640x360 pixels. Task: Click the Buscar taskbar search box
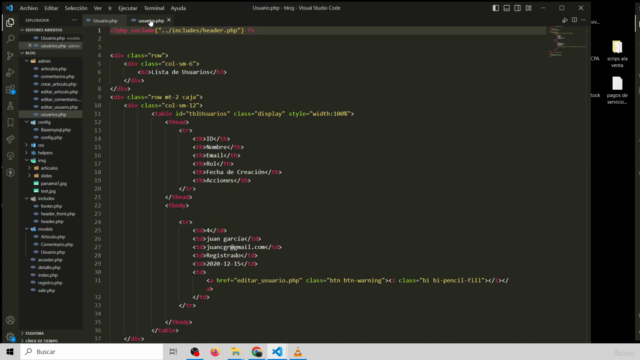[92, 351]
